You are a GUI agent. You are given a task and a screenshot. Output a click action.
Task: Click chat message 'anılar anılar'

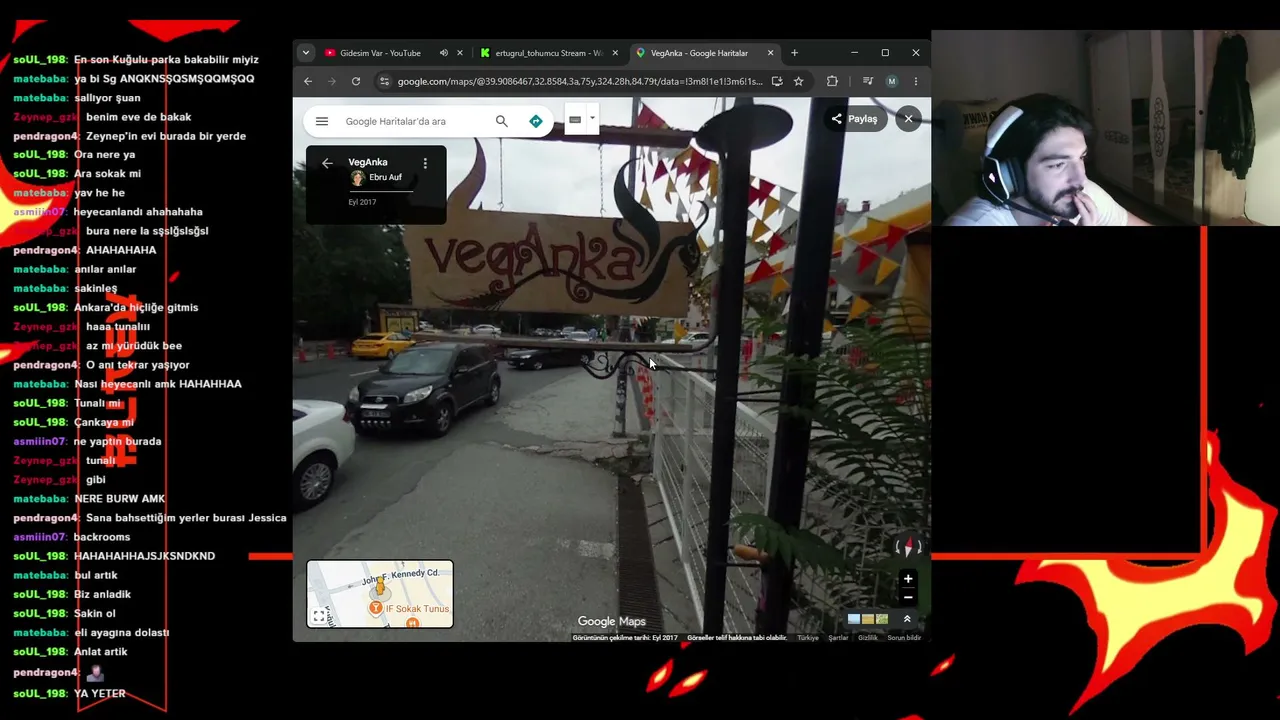(x=105, y=270)
